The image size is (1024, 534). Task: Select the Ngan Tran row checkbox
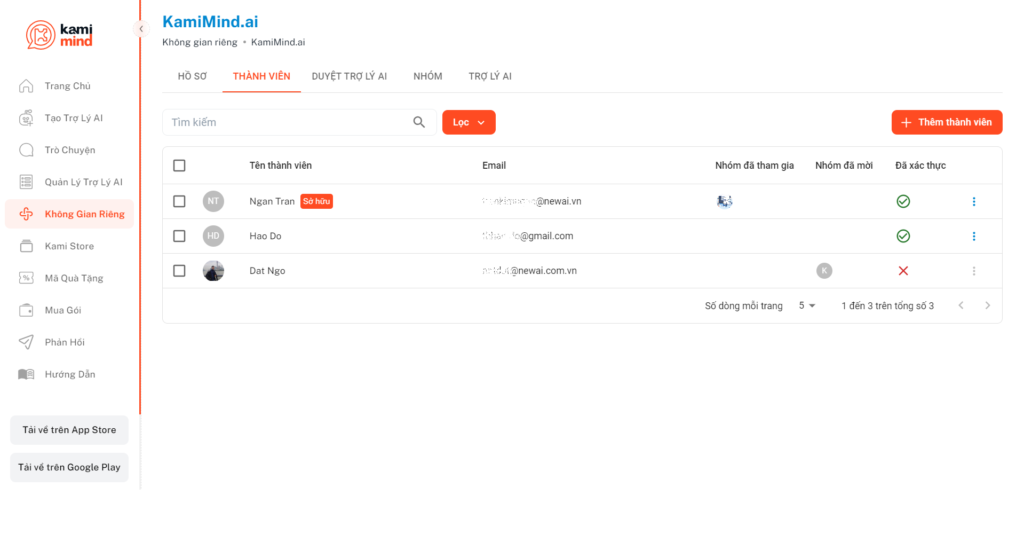click(x=179, y=201)
